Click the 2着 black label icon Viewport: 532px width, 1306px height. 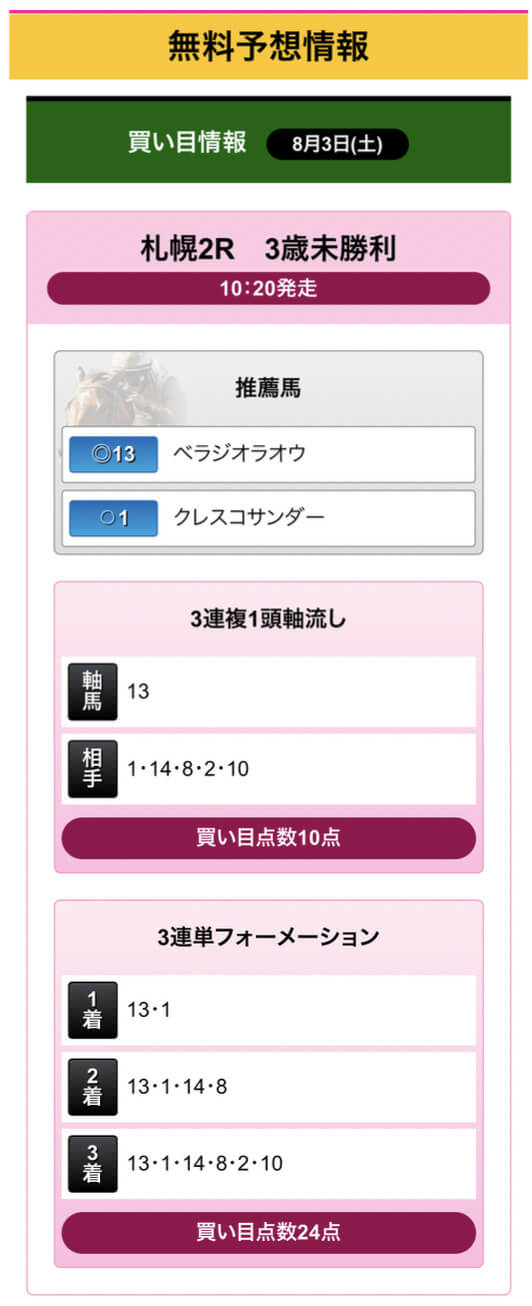92,1087
